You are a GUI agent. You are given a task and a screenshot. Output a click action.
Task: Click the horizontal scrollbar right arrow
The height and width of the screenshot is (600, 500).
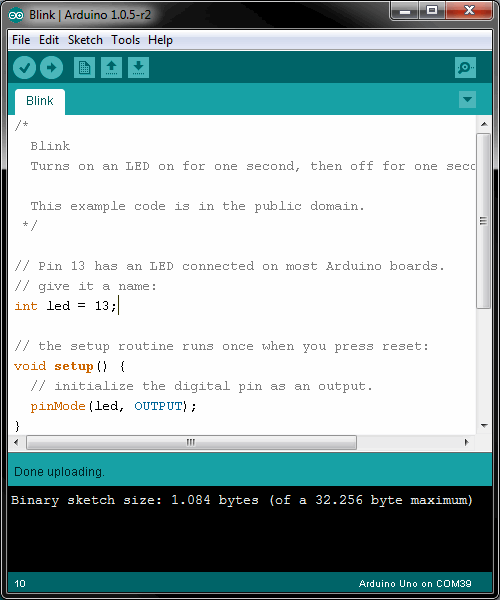point(466,442)
